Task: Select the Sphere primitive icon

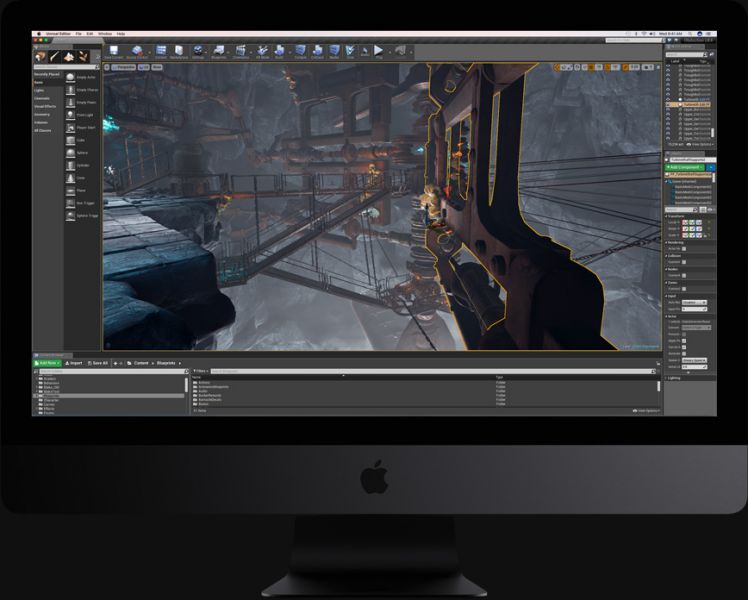Action: pos(71,153)
